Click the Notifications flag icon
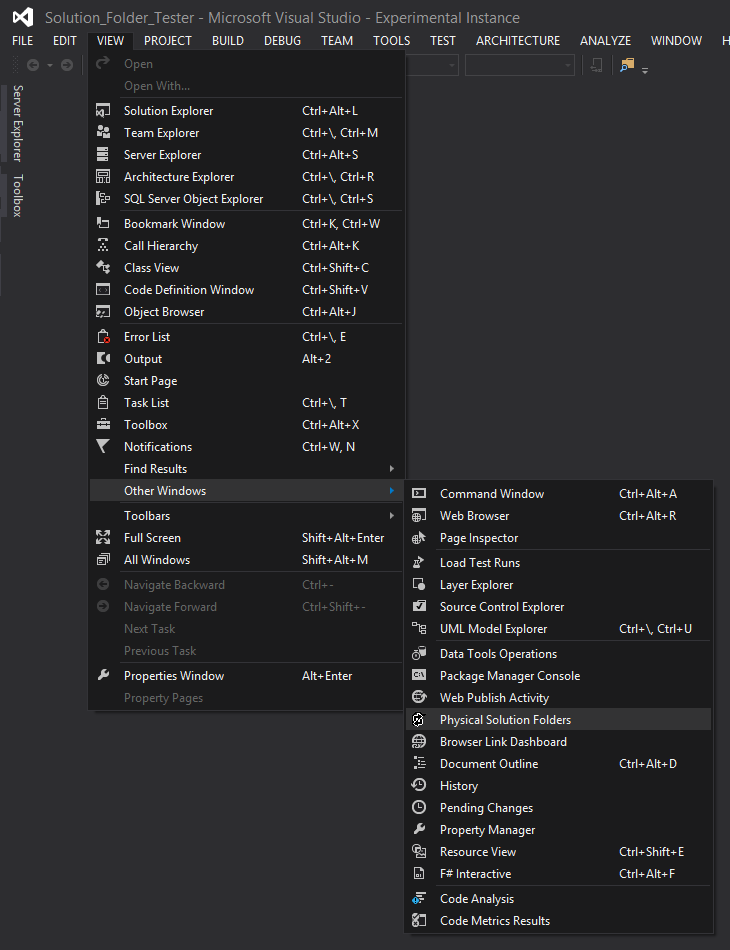730x950 pixels. pos(103,447)
